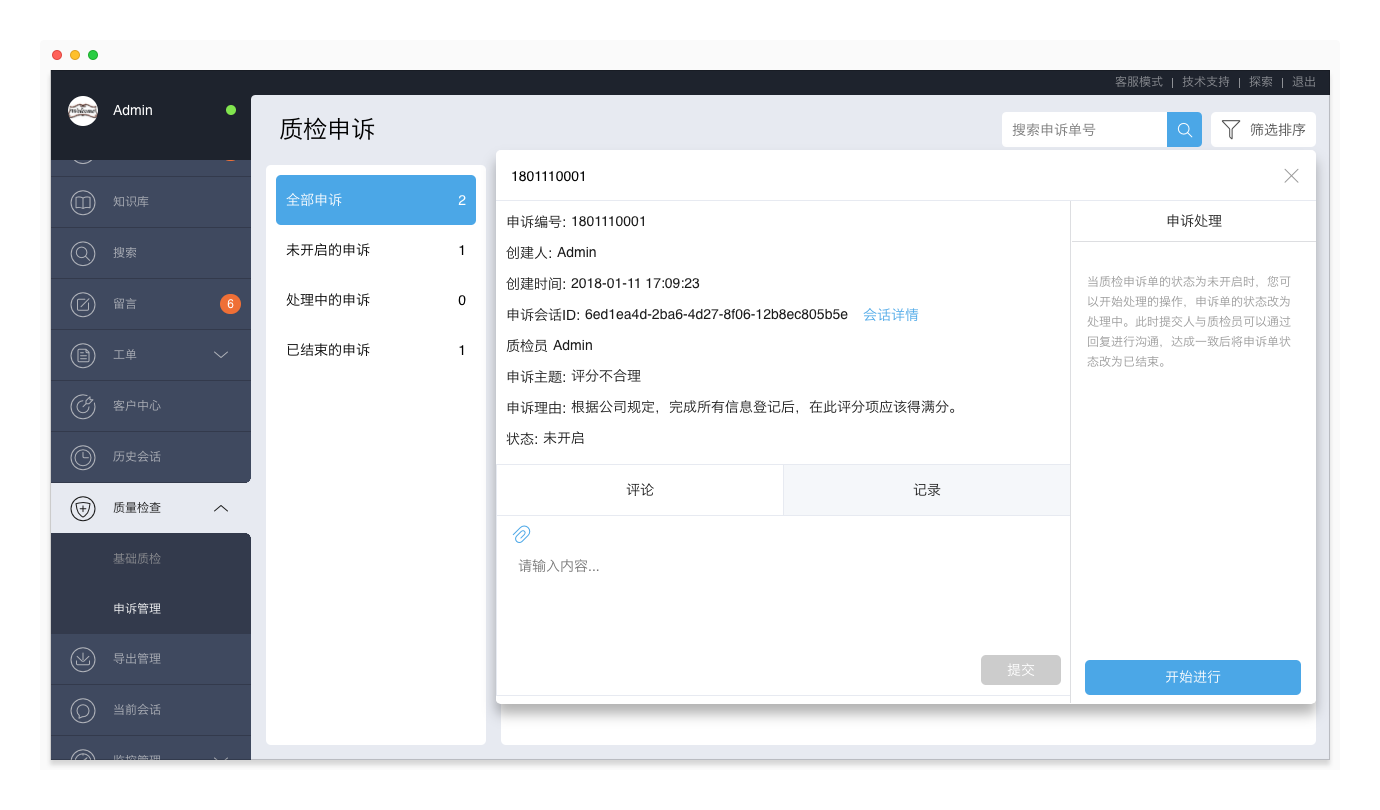This screenshot has width=1380, height=810.
Task: Open 历史会话 clock icon
Action: pyautogui.click(x=83, y=457)
